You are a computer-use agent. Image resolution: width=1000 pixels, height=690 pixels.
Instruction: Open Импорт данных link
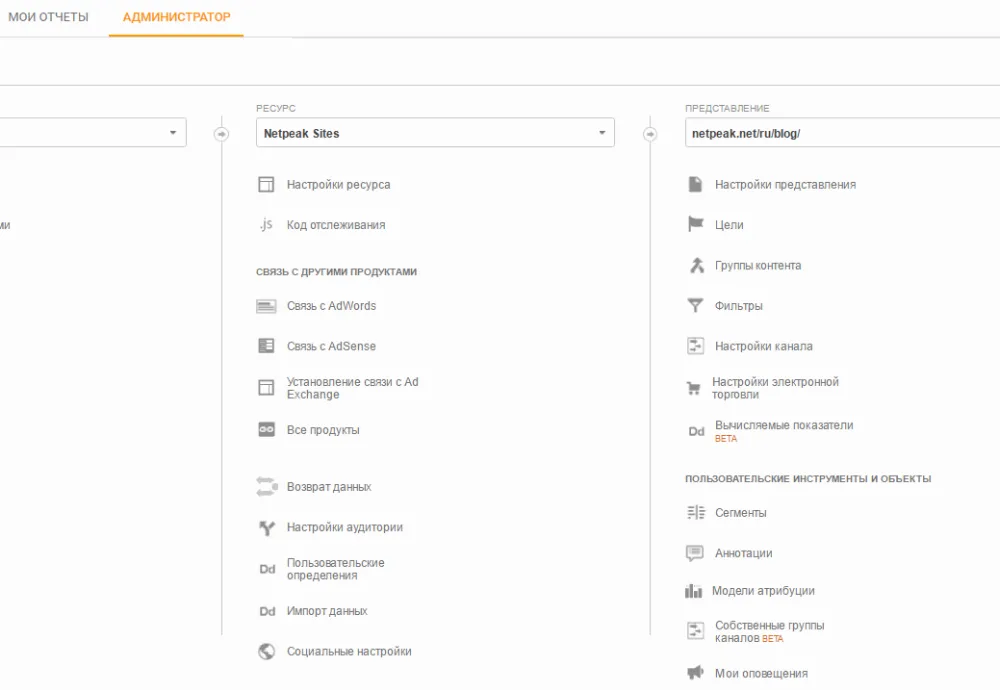point(327,611)
